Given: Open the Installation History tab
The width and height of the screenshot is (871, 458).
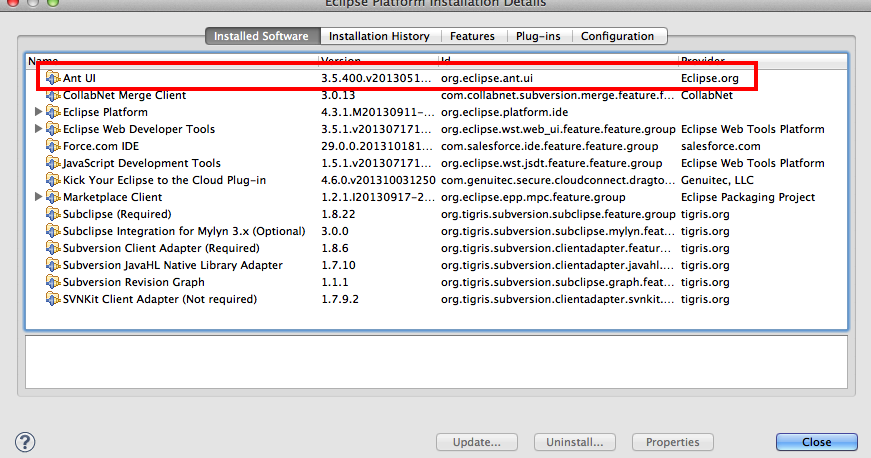Looking at the screenshot, I should point(379,36).
